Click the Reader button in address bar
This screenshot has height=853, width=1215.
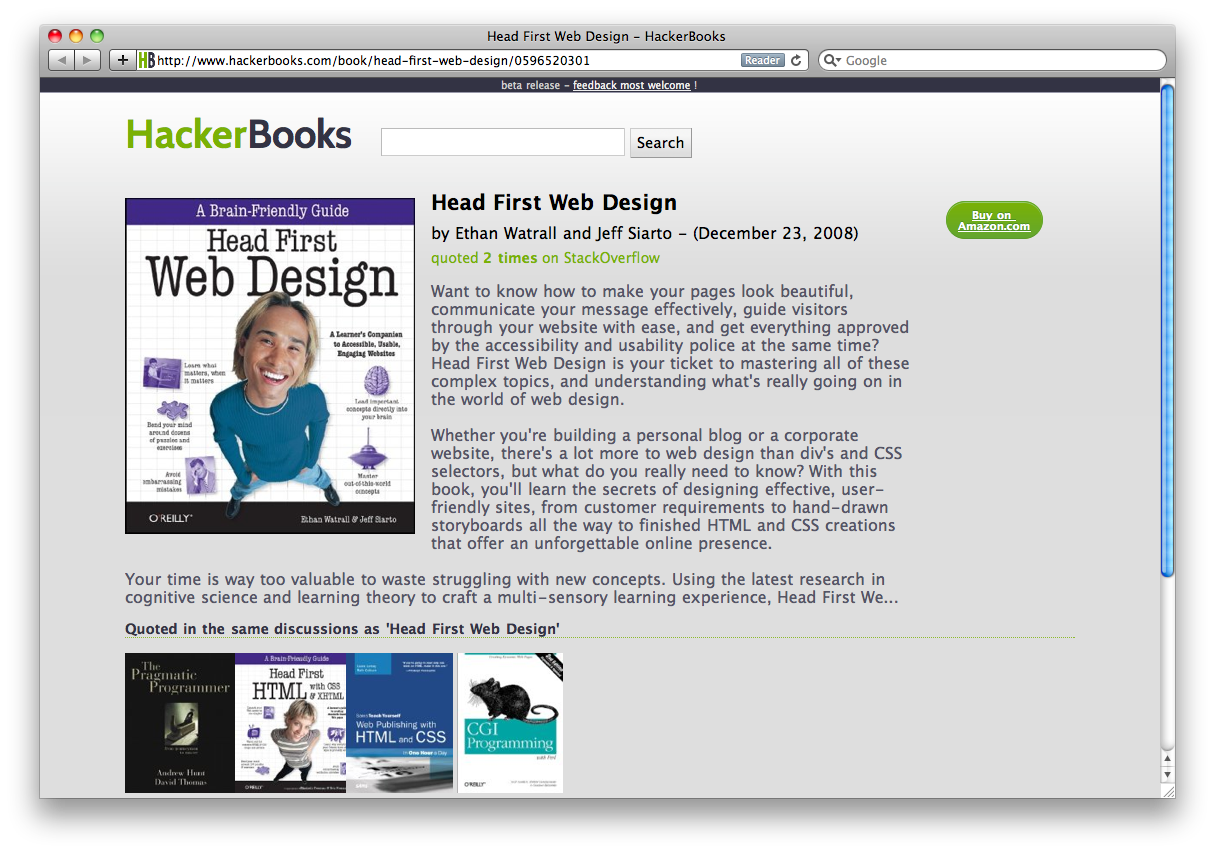click(762, 60)
